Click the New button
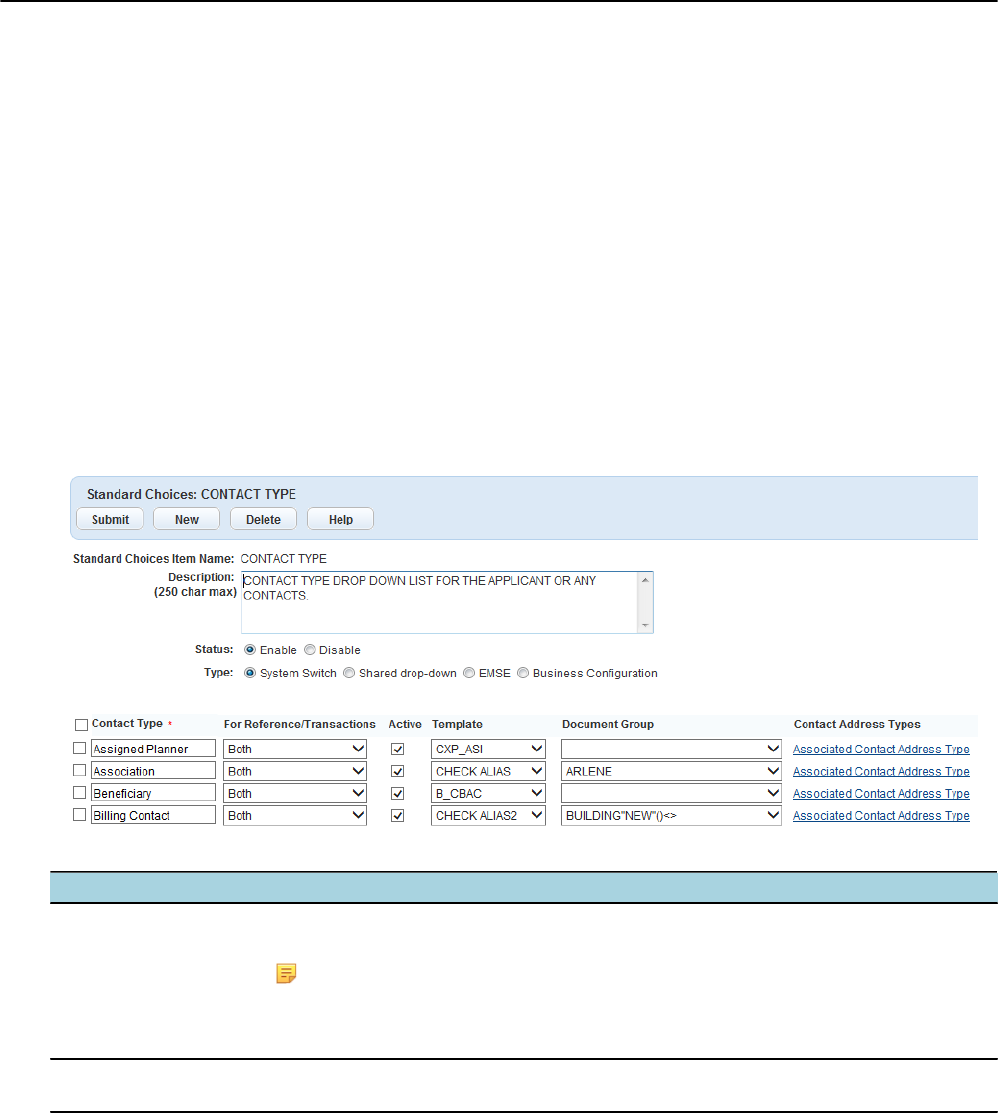The image size is (998, 1113). 187,519
